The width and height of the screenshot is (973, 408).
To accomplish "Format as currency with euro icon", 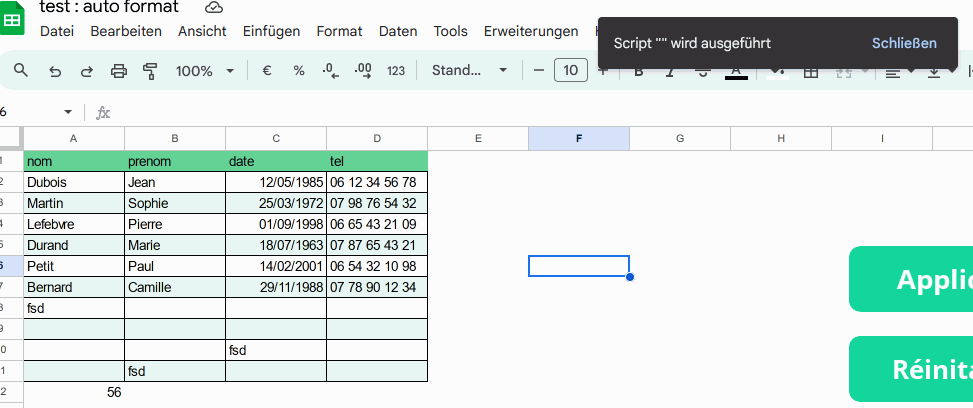I will [x=267, y=71].
